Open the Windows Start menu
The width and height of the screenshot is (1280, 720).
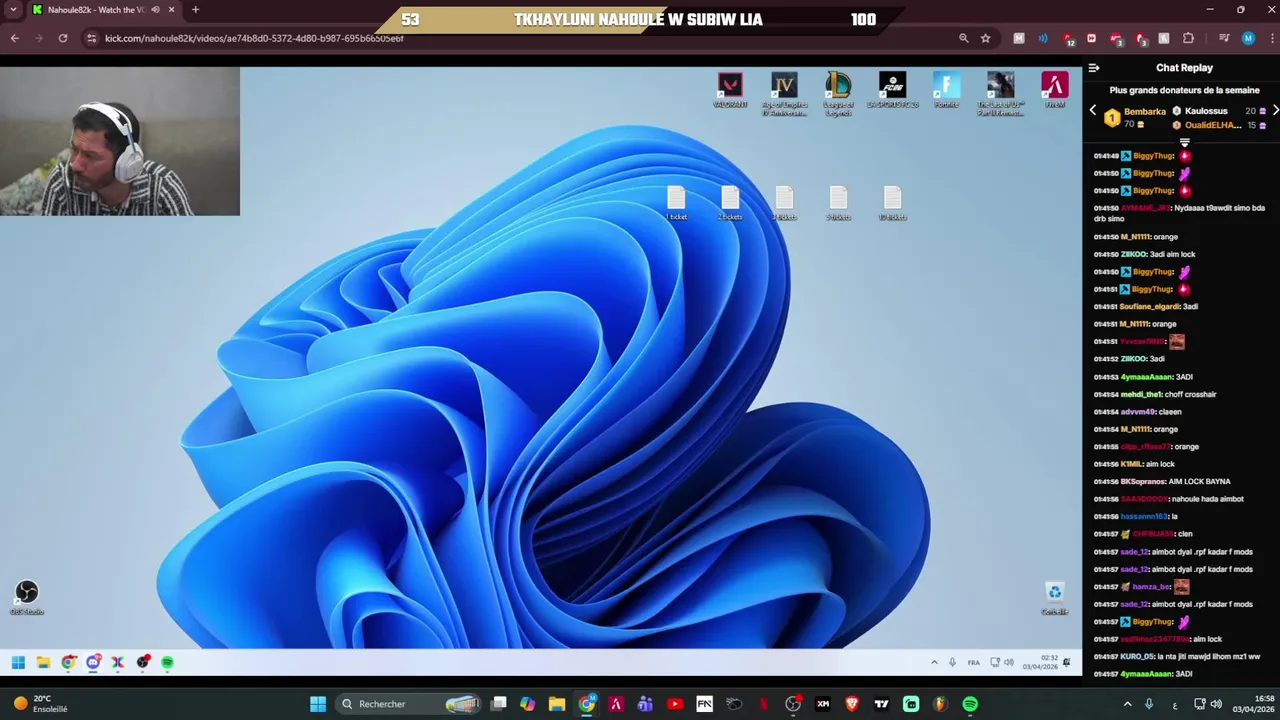pos(318,704)
